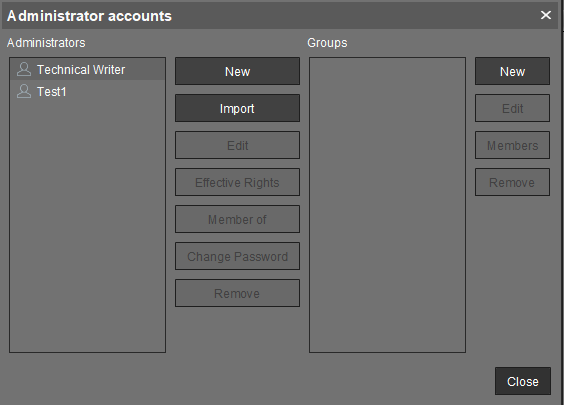Select the Technical Writer administrator entry
This screenshot has height=405, width=564.
87,69
